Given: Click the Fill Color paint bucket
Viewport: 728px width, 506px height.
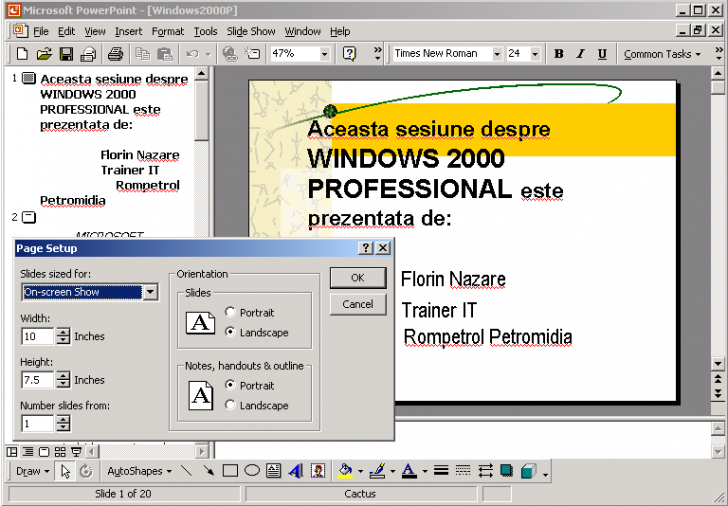Looking at the screenshot, I should click(x=345, y=471).
